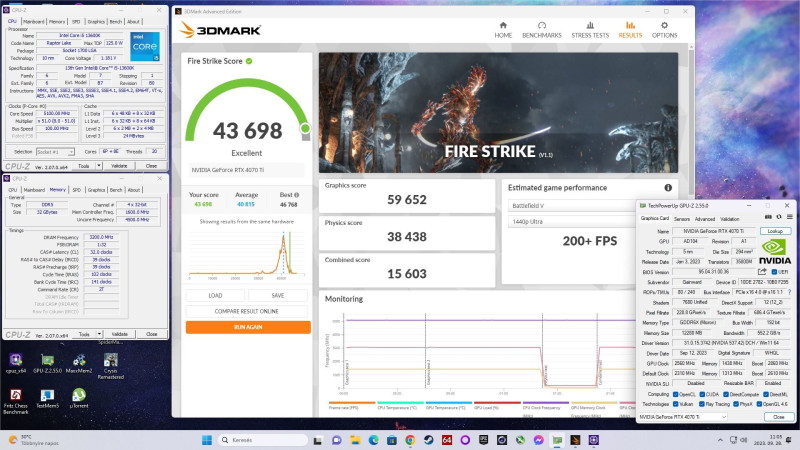Toggle the Vulkan checkbox in GPU-Z
800x450 pixels.
tap(676, 404)
